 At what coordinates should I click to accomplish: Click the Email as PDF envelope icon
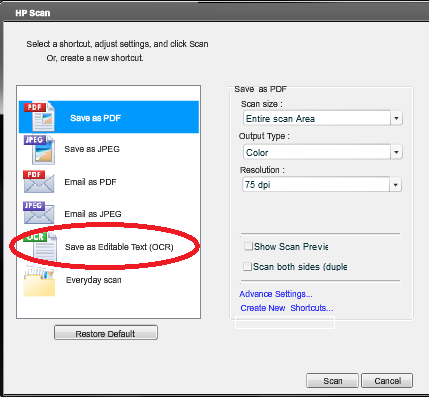39,182
